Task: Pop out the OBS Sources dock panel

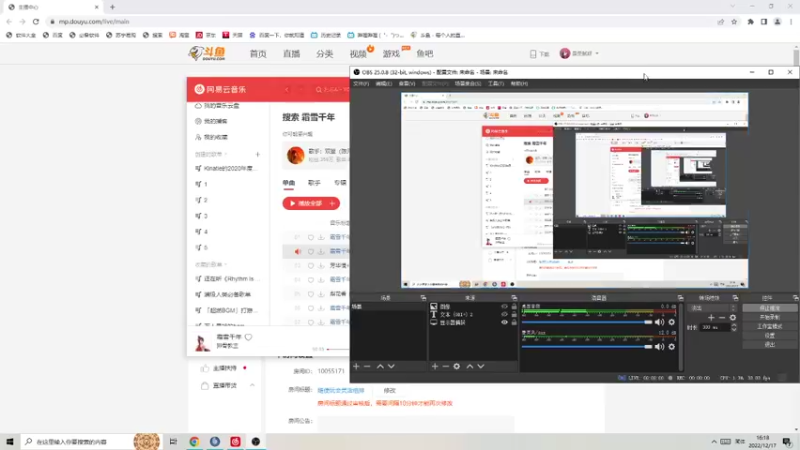Action: click(514, 297)
